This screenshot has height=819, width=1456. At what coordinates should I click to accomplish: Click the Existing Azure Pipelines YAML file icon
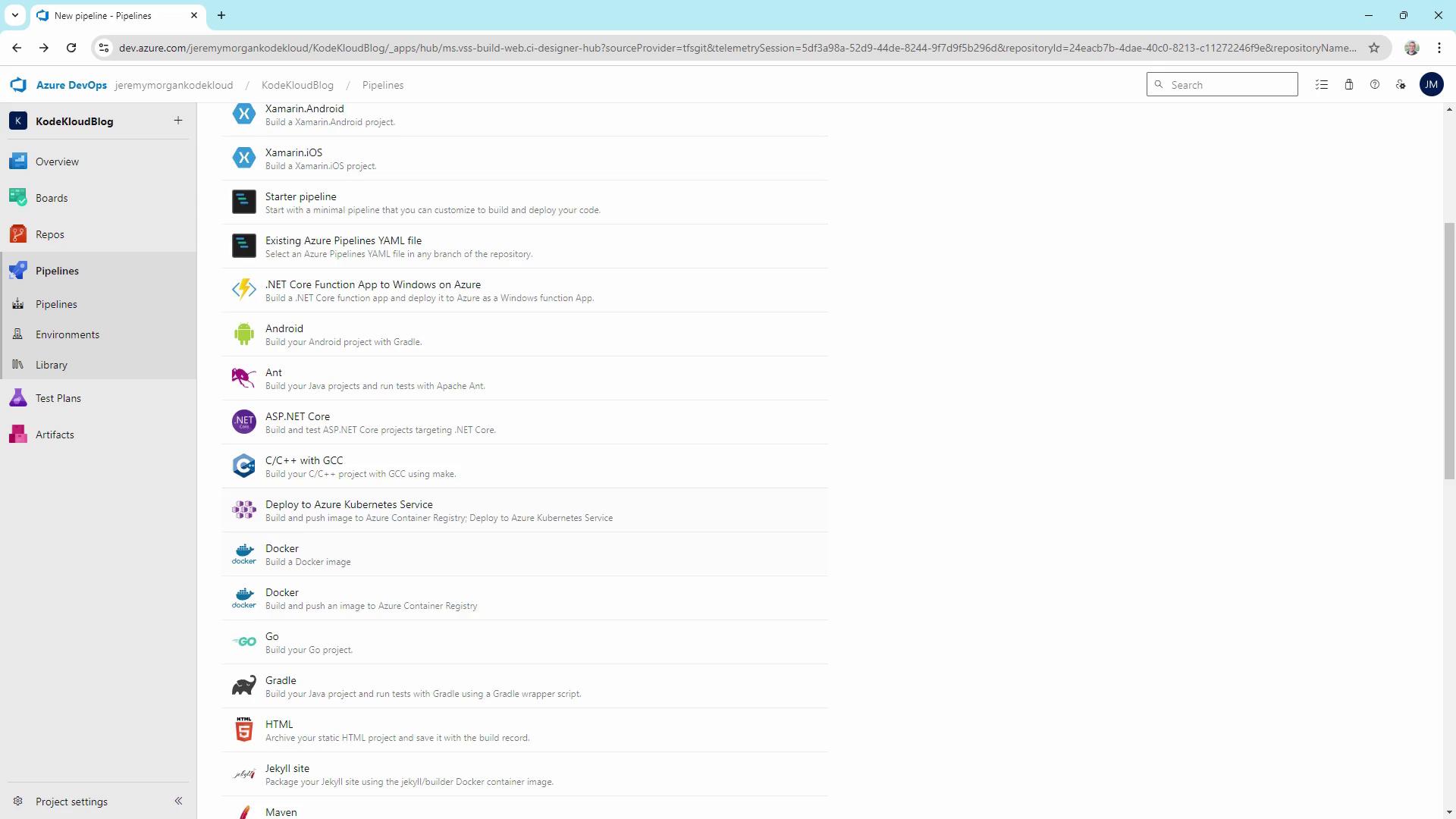[243, 246]
